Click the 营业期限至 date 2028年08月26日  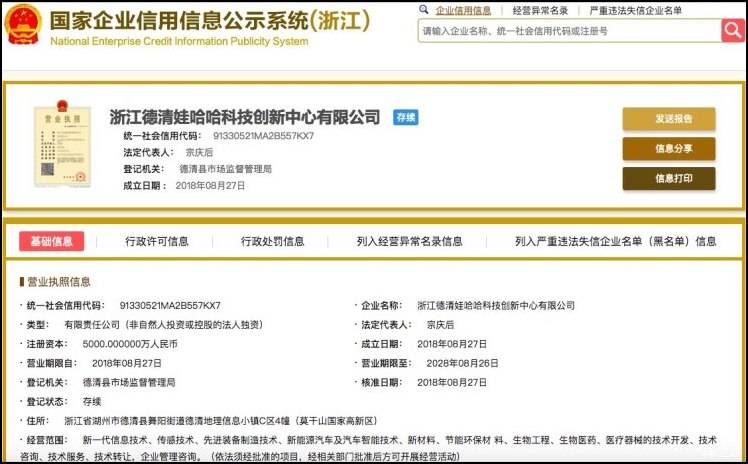coord(462,363)
